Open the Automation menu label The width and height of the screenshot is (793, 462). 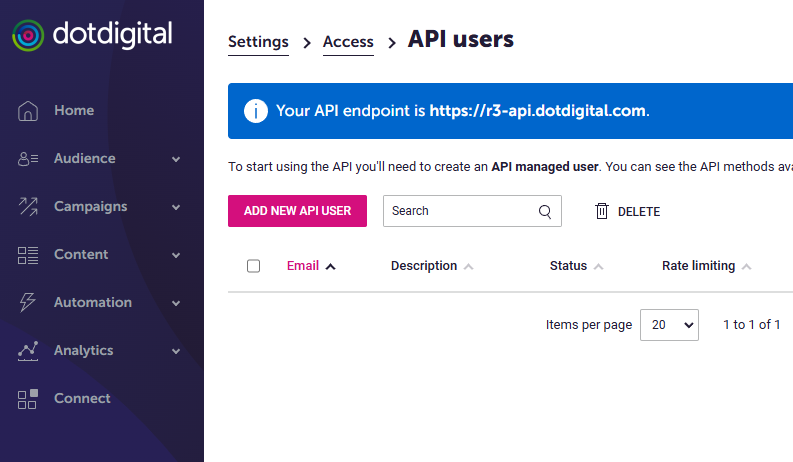93,302
